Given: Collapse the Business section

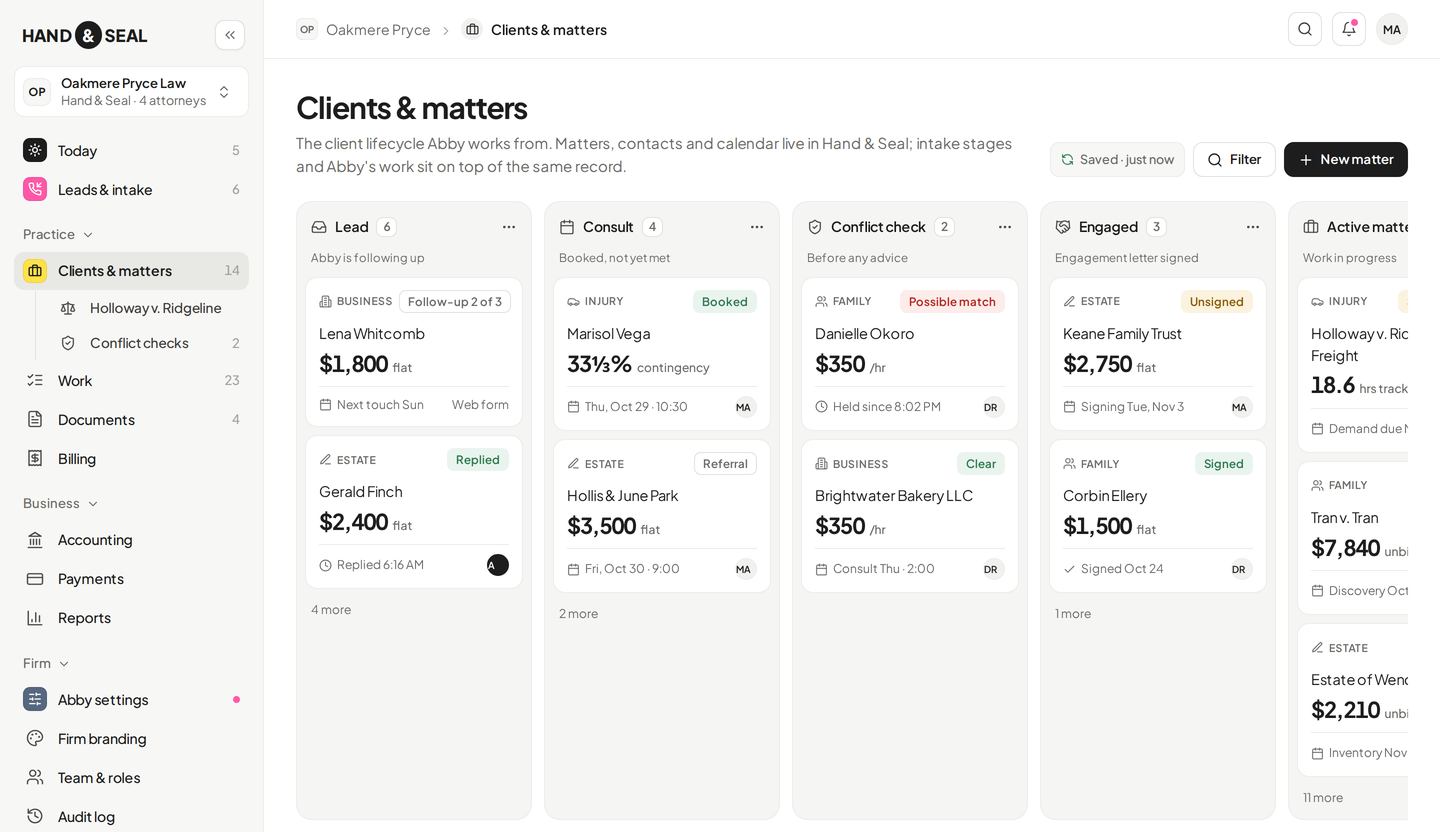Looking at the screenshot, I should 62,503.
